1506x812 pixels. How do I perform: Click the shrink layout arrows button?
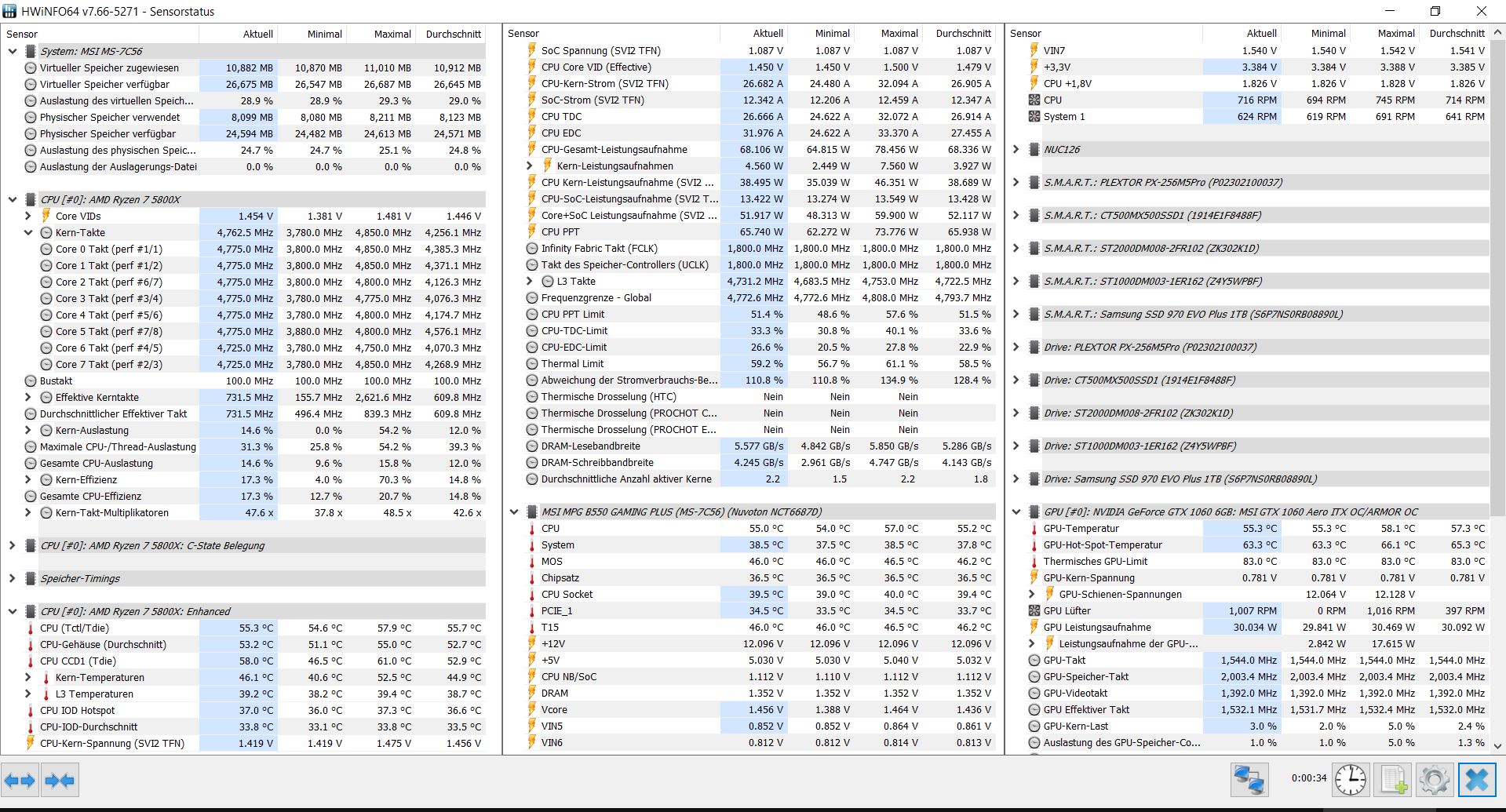60,781
